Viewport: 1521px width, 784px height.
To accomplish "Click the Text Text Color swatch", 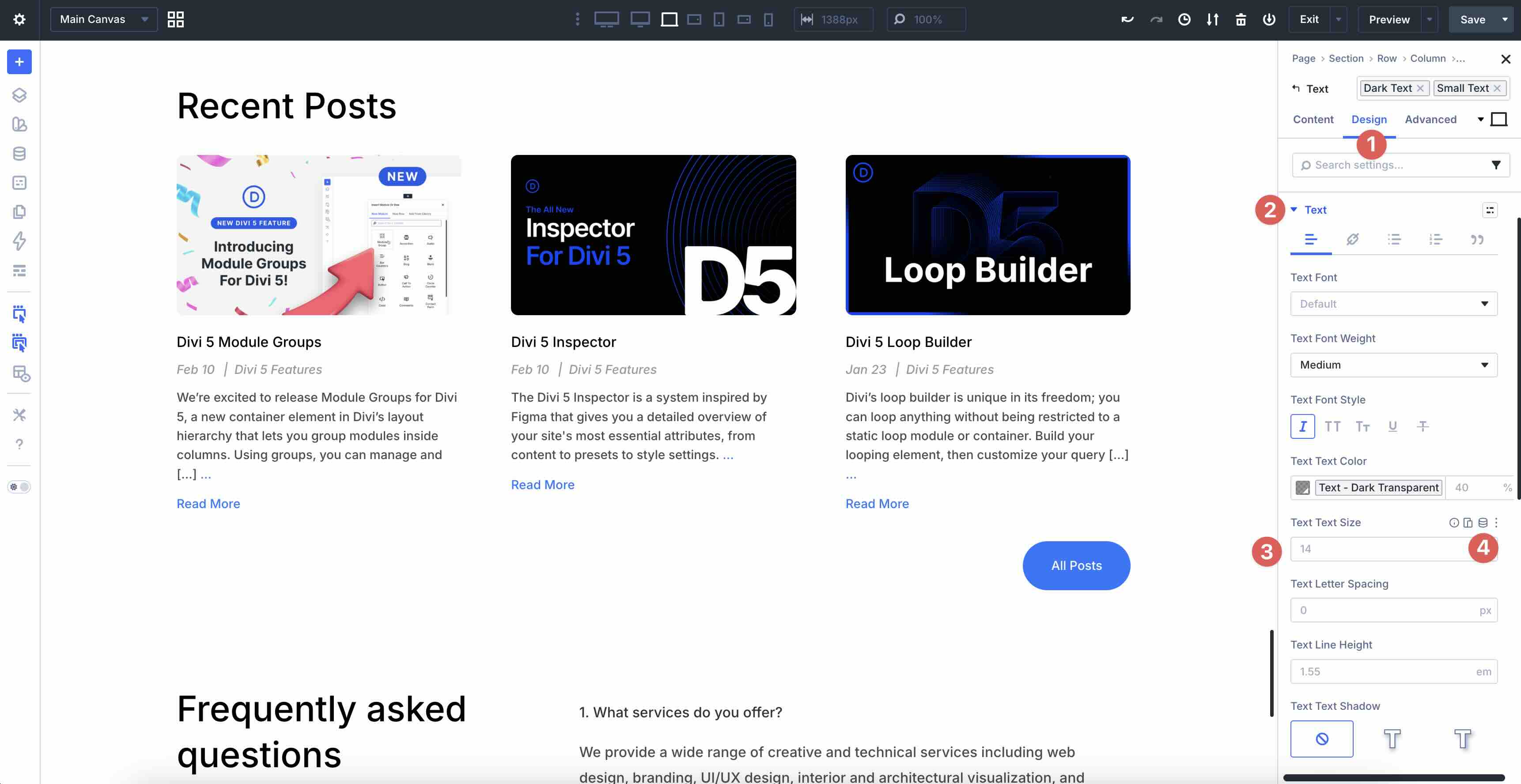I will (x=1302, y=488).
